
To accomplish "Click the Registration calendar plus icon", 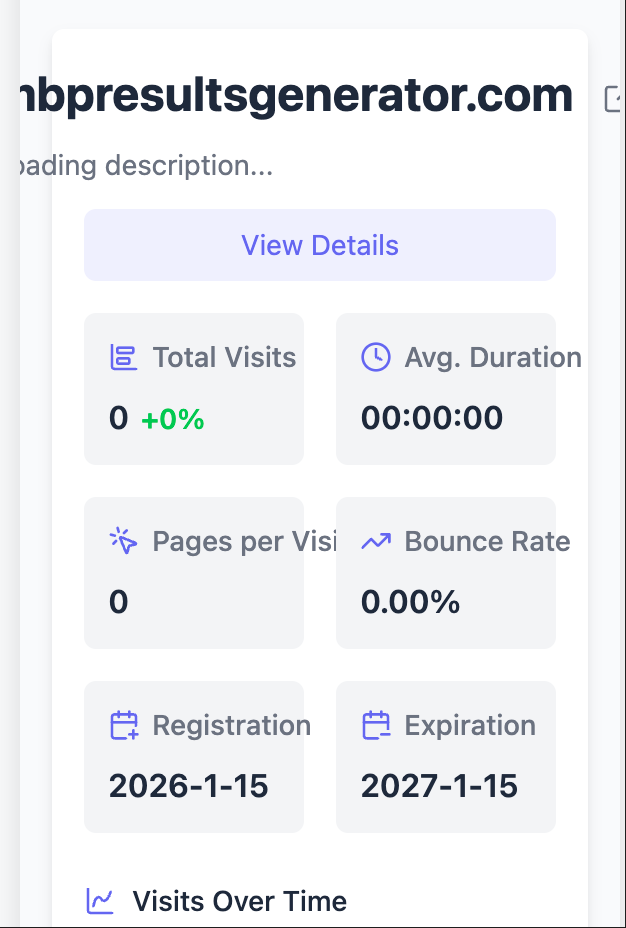I will click(124, 726).
